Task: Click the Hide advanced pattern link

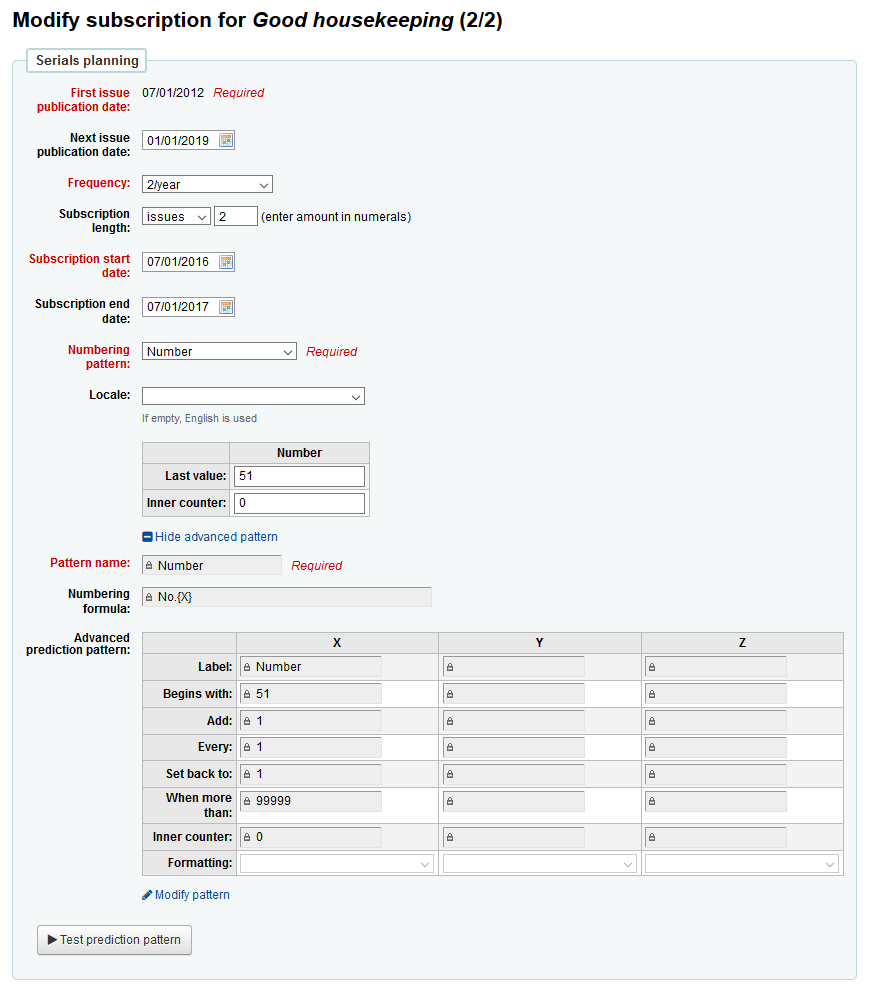Action: tap(216, 537)
